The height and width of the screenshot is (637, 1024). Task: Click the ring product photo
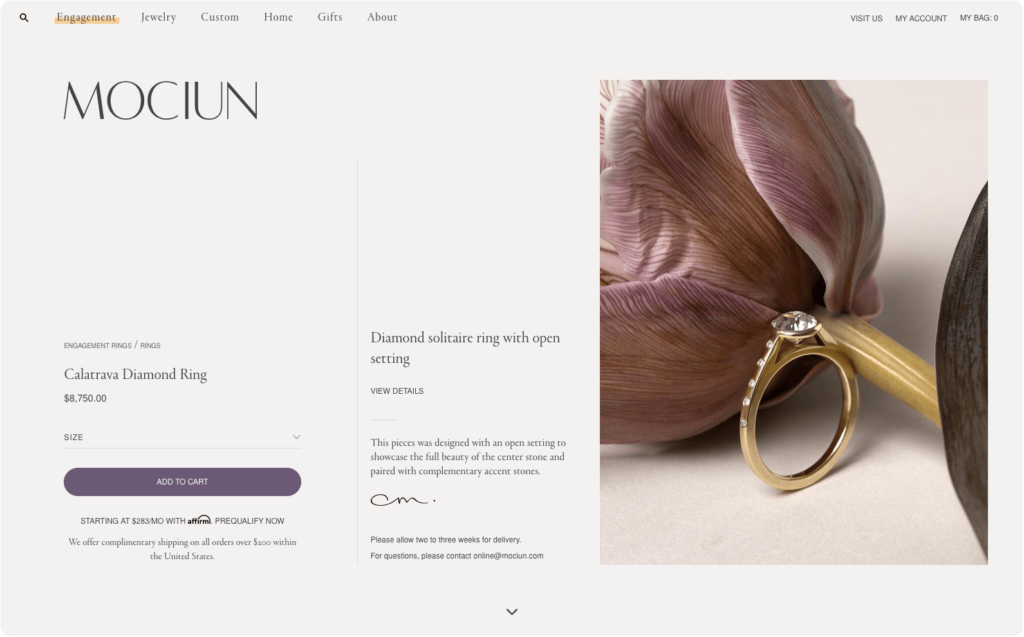point(793,322)
